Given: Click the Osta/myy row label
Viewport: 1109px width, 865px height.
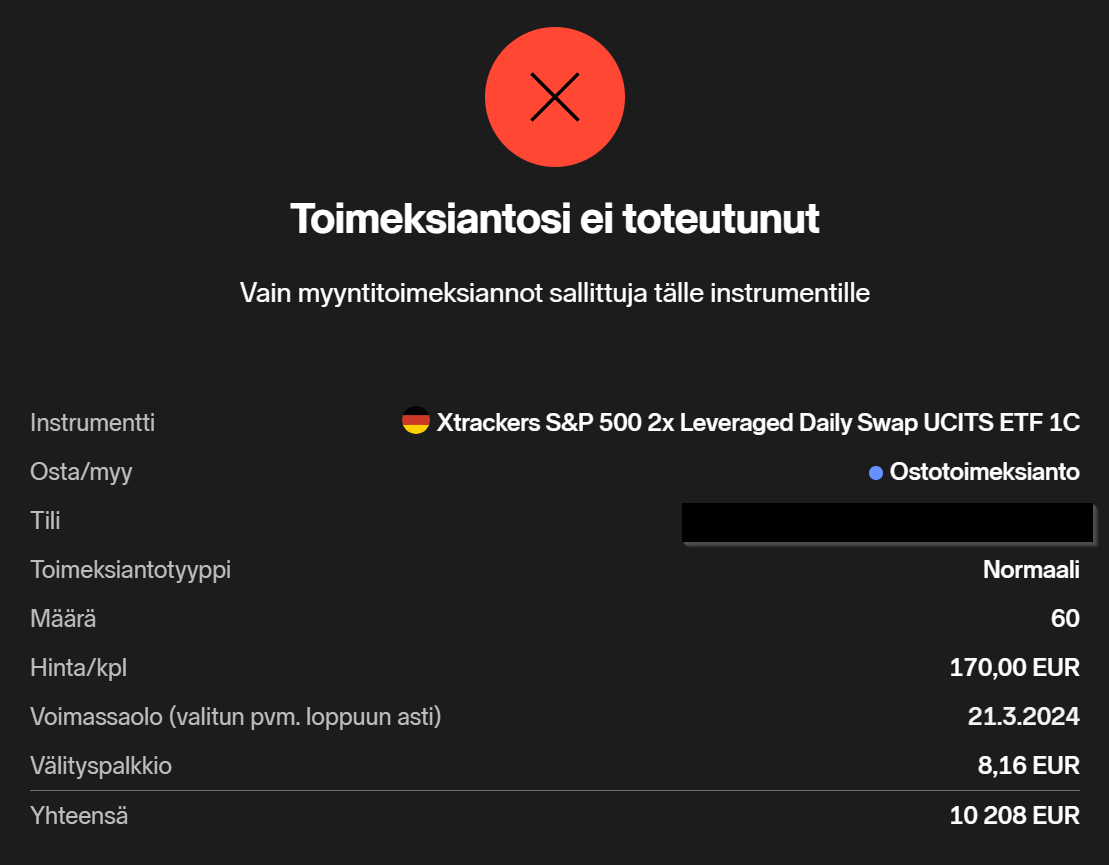Looking at the screenshot, I should tap(81, 472).
